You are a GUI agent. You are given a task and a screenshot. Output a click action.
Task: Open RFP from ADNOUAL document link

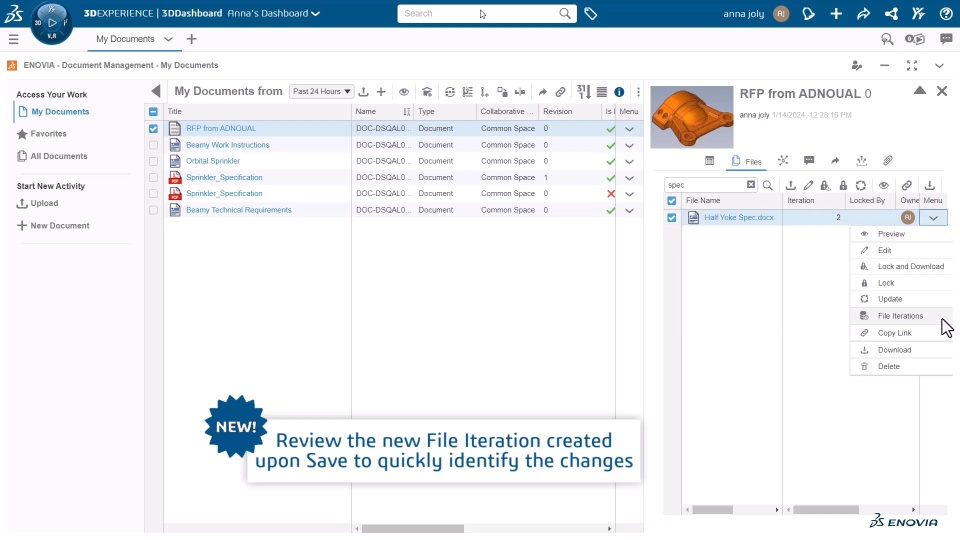pyautogui.click(x=221, y=129)
